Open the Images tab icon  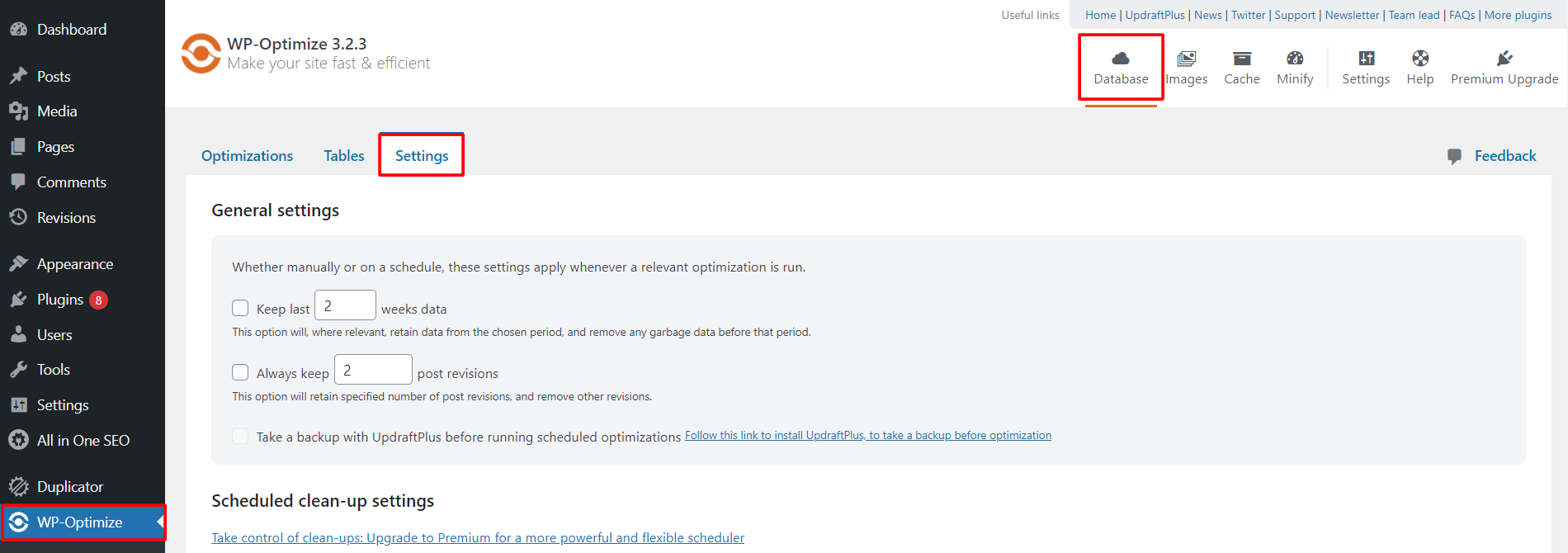pos(1186,59)
